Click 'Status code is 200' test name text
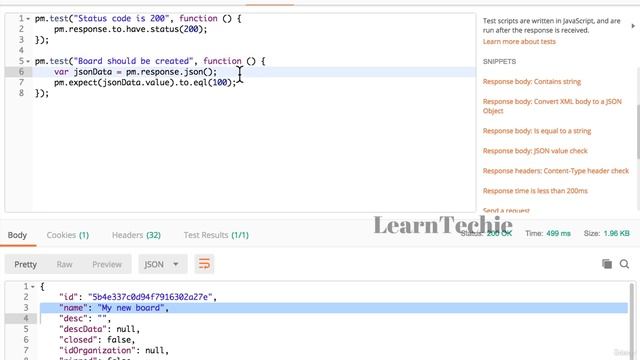640x360 pixels. coord(121,19)
